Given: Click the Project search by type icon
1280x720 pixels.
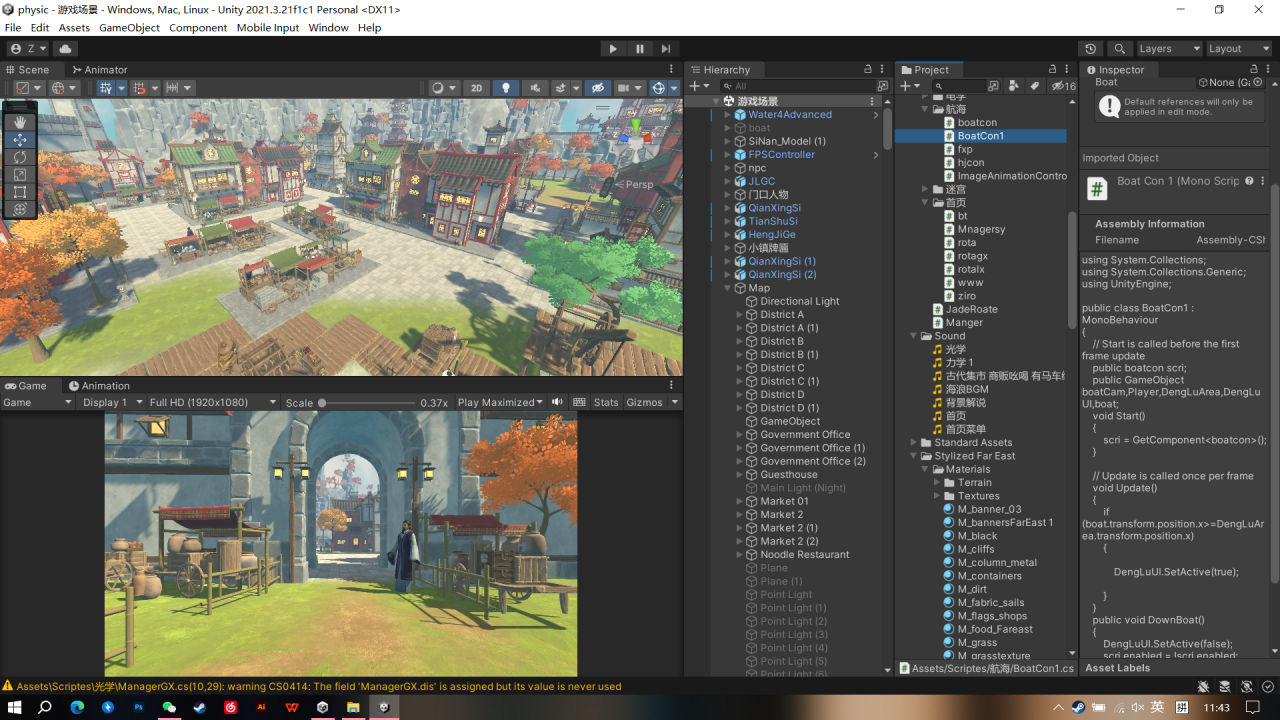Looking at the screenshot, I should pos(1013,86).
